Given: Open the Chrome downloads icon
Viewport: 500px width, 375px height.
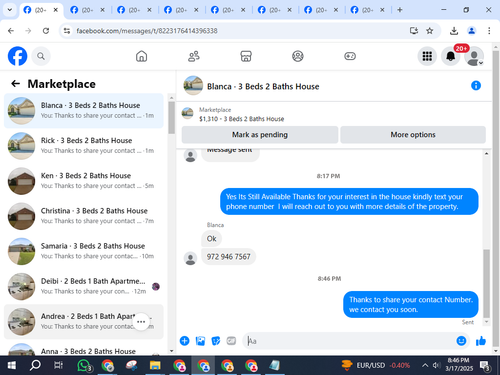Looking at the screenshot, I should 454,31.
